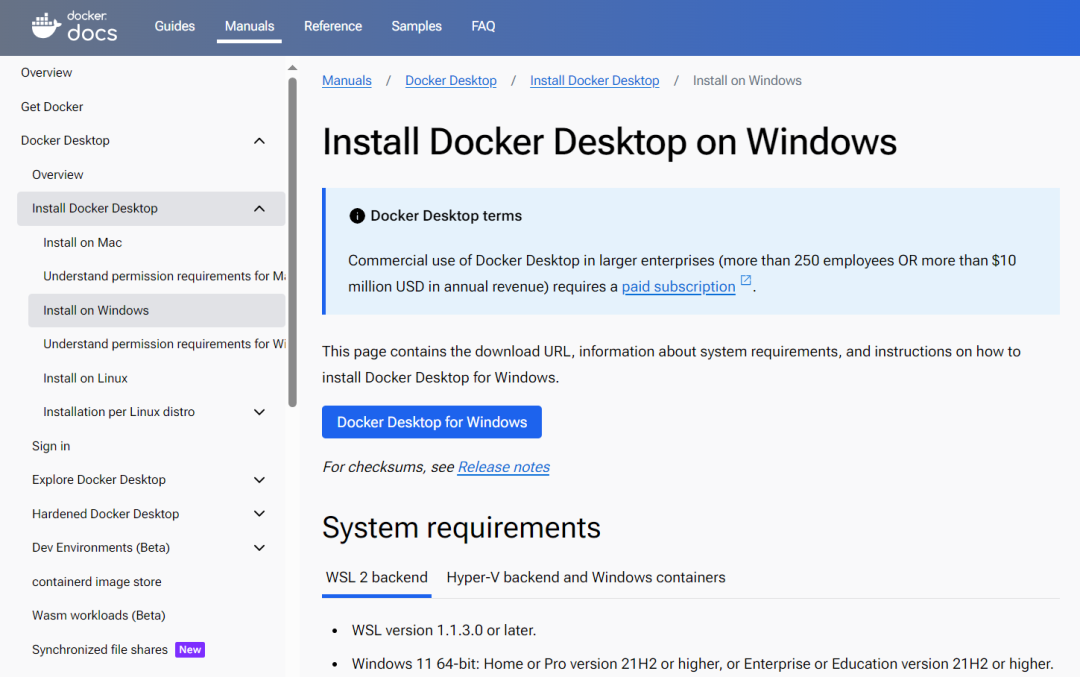Image resolution: width=1080 pixels, height=677 pixels.
Task: Click the WSL version 1.1.3.0 or later bullet
Action: [444, 630]
